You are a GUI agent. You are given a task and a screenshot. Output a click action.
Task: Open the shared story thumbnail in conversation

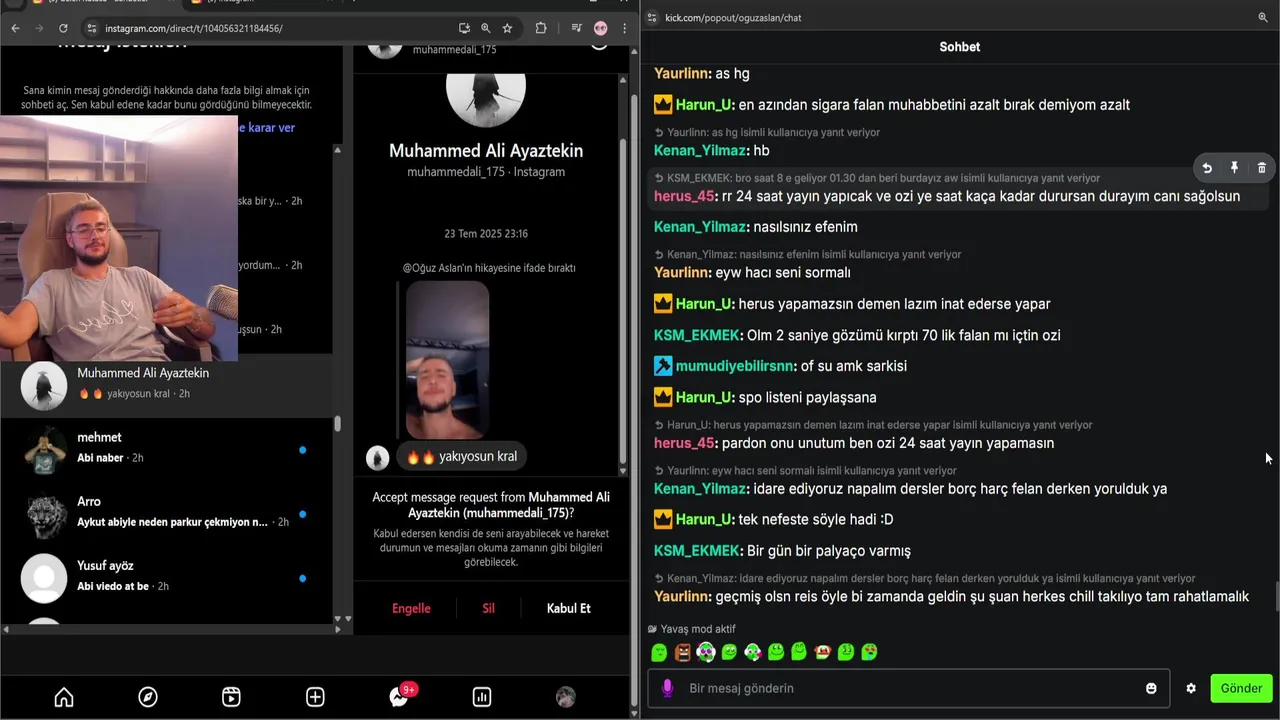[447, 360]
